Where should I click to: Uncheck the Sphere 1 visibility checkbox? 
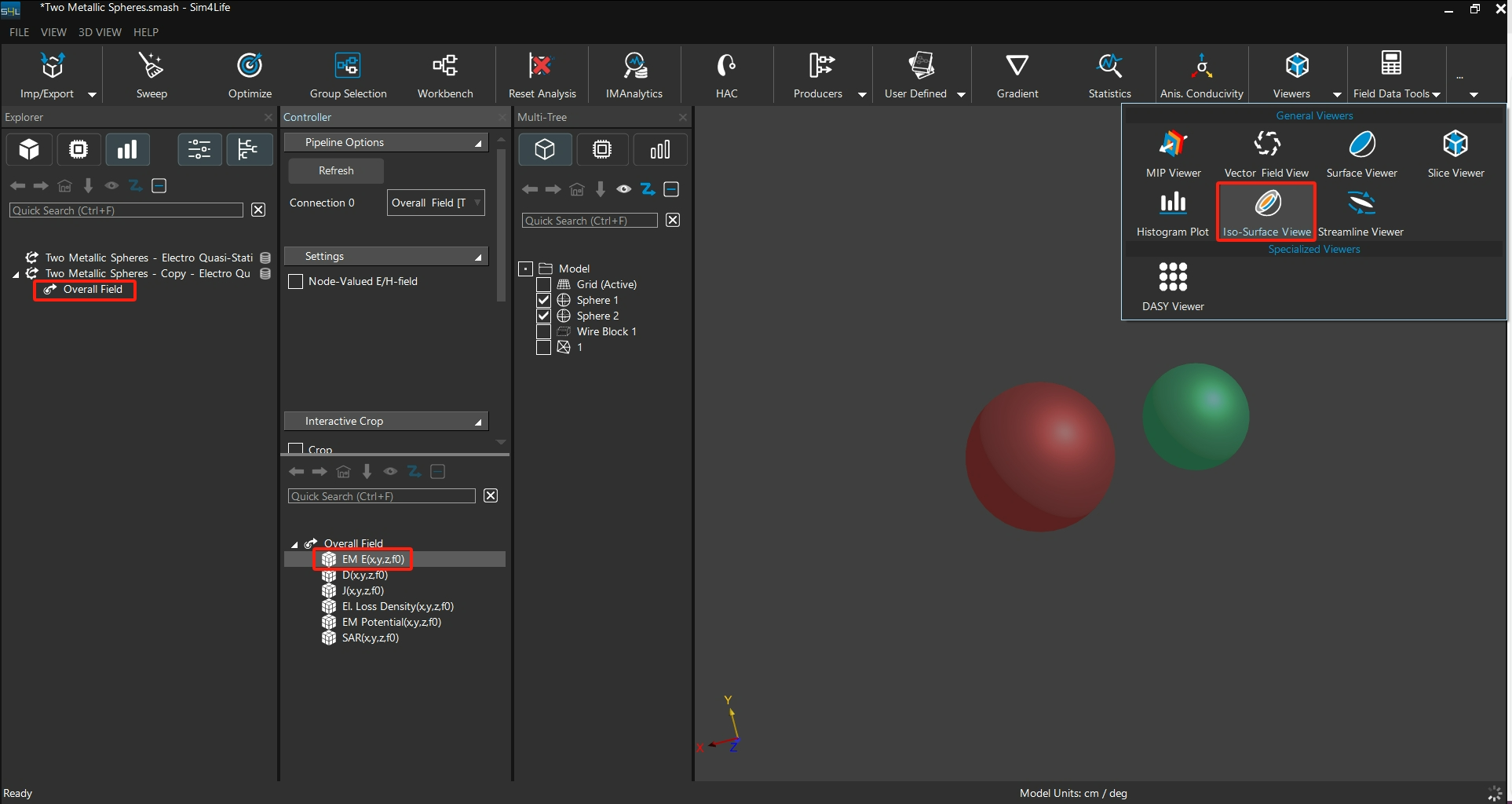[x=543, y=300]
